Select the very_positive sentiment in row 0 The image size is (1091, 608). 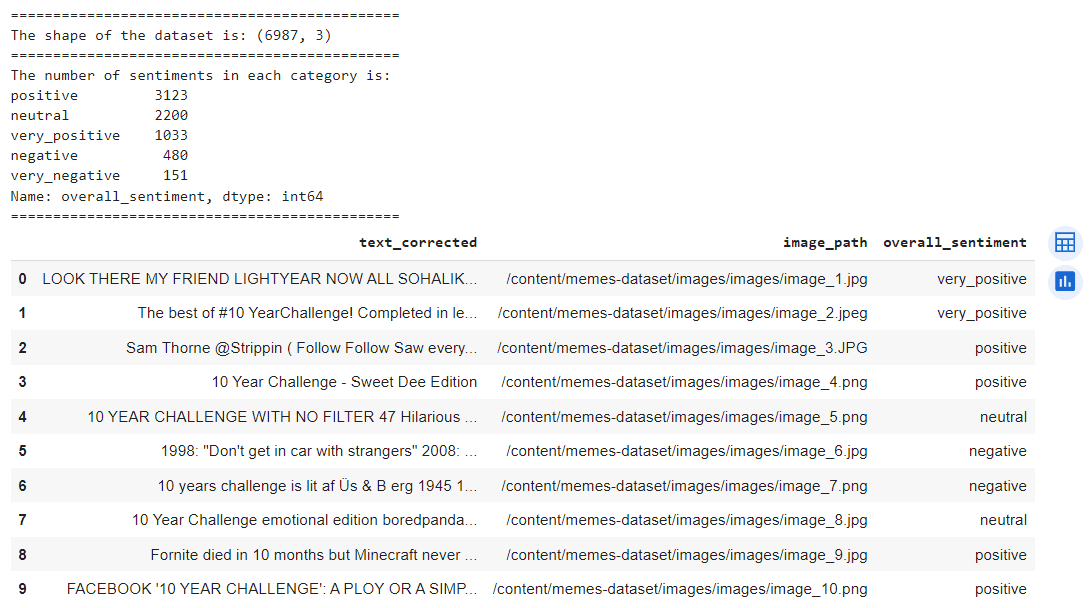(x=982, y=279)
